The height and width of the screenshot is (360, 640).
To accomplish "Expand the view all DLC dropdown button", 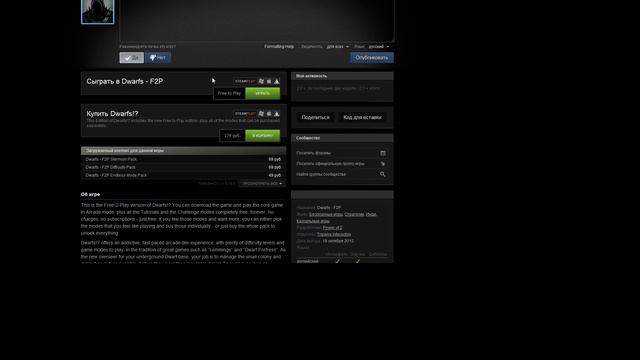I will 262,184.
